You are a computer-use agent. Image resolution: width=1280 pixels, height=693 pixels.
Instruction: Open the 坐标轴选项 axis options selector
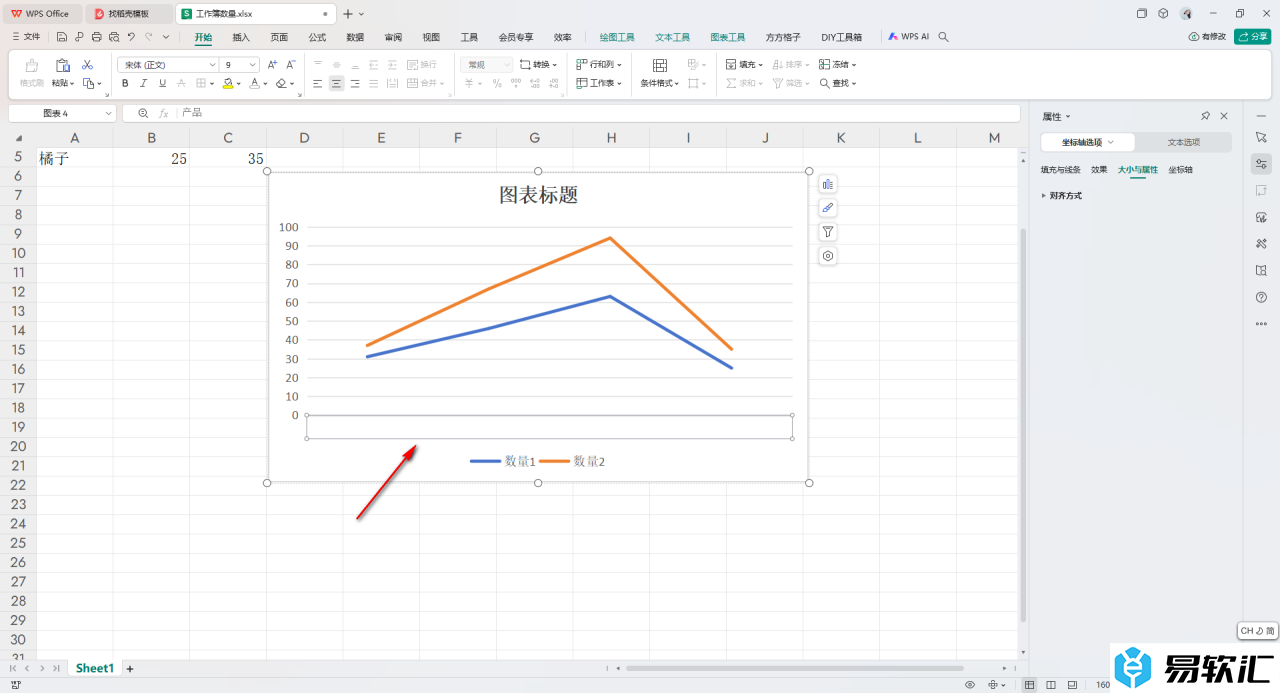coord(1088,142)
